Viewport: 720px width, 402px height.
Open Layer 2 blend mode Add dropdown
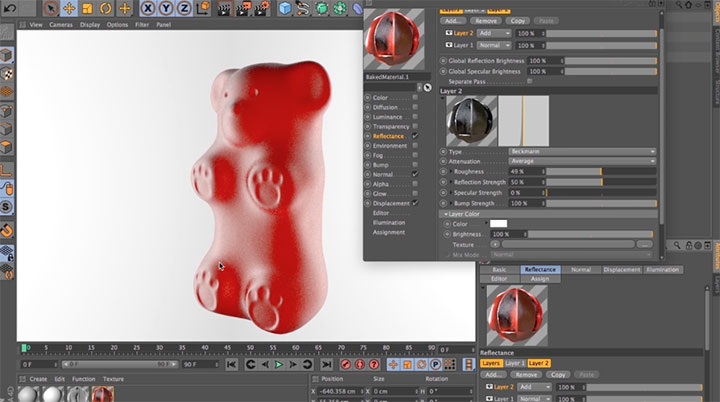tap(494, 33)
